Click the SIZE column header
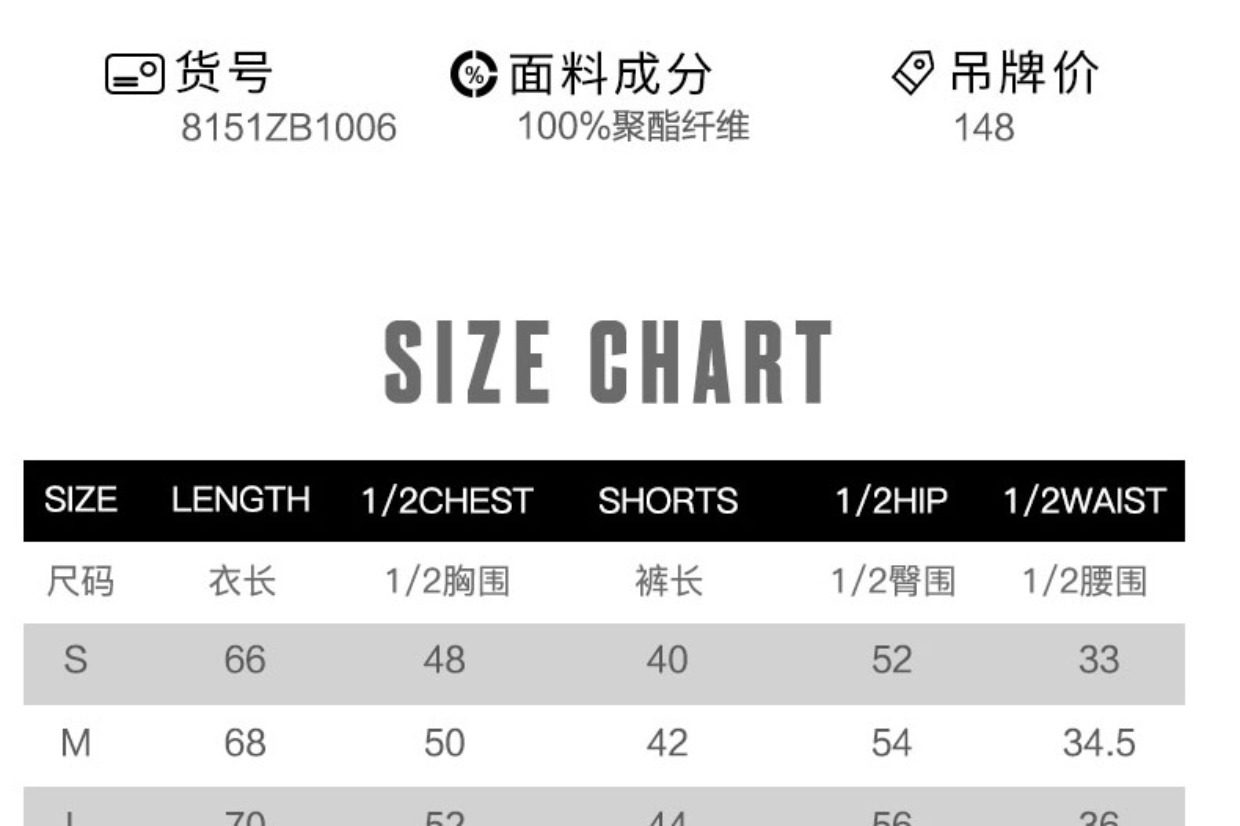 [80, 500]
